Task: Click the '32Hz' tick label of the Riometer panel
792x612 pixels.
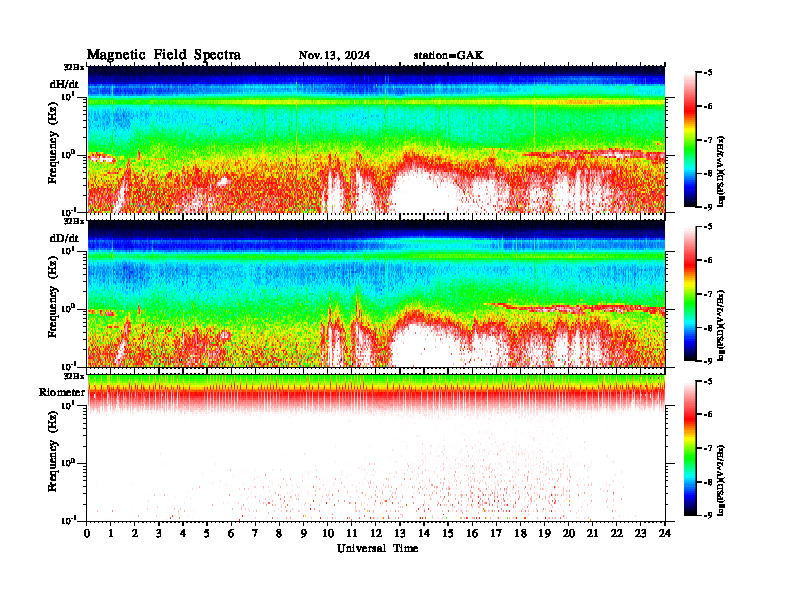Action: point(74,376)
